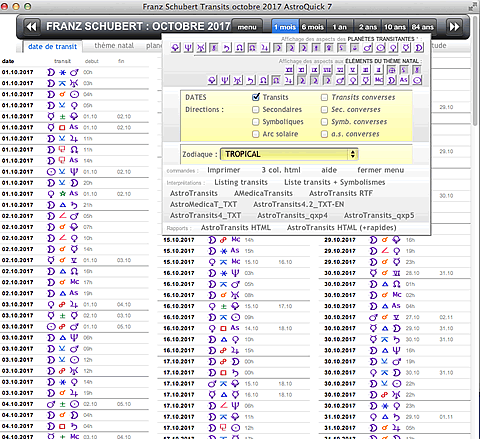The image size is (480, 439).
Task: Click the vertical scrollbar on the right edge
Action: pyautogui.click(x=475, y=70)
